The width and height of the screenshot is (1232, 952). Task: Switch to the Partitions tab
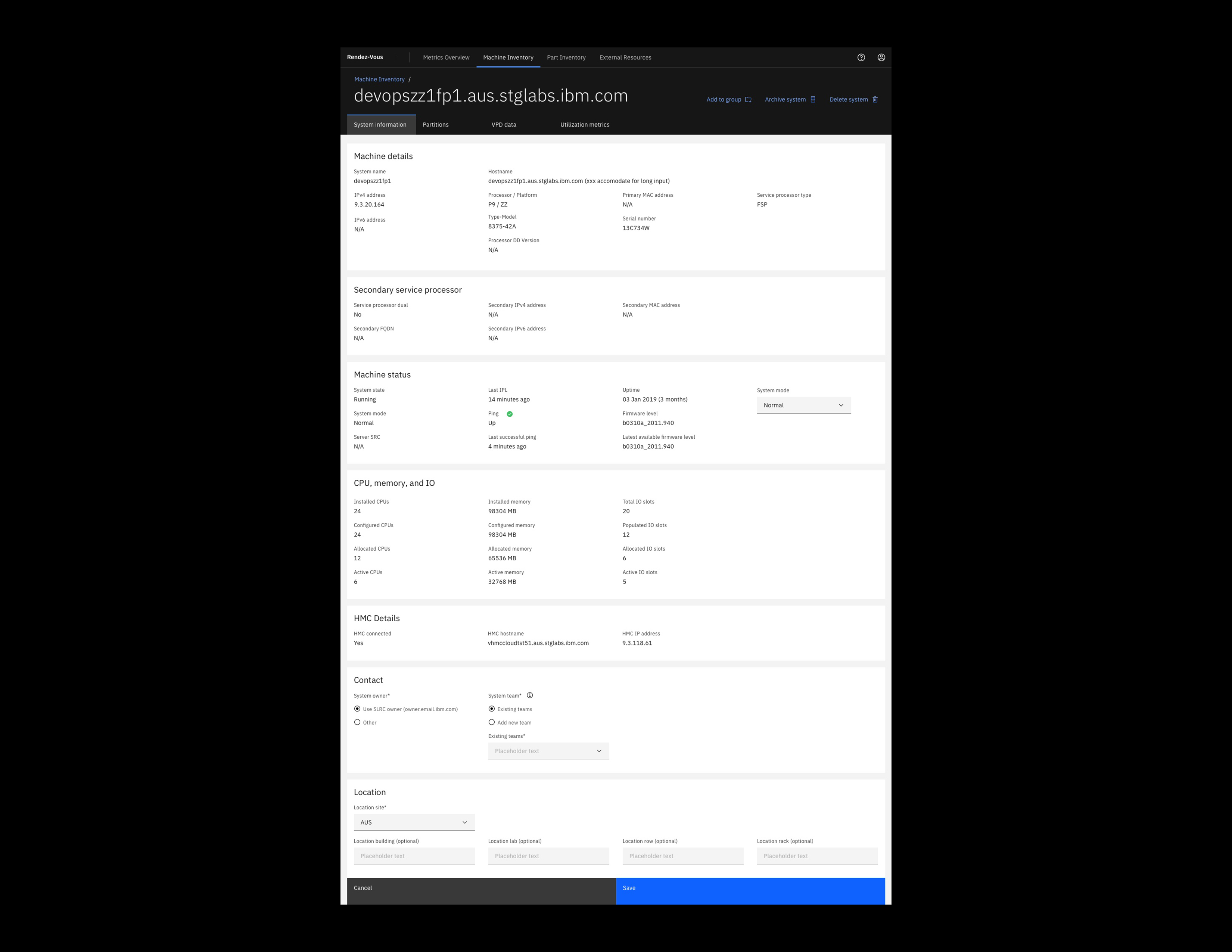(435, 125)
